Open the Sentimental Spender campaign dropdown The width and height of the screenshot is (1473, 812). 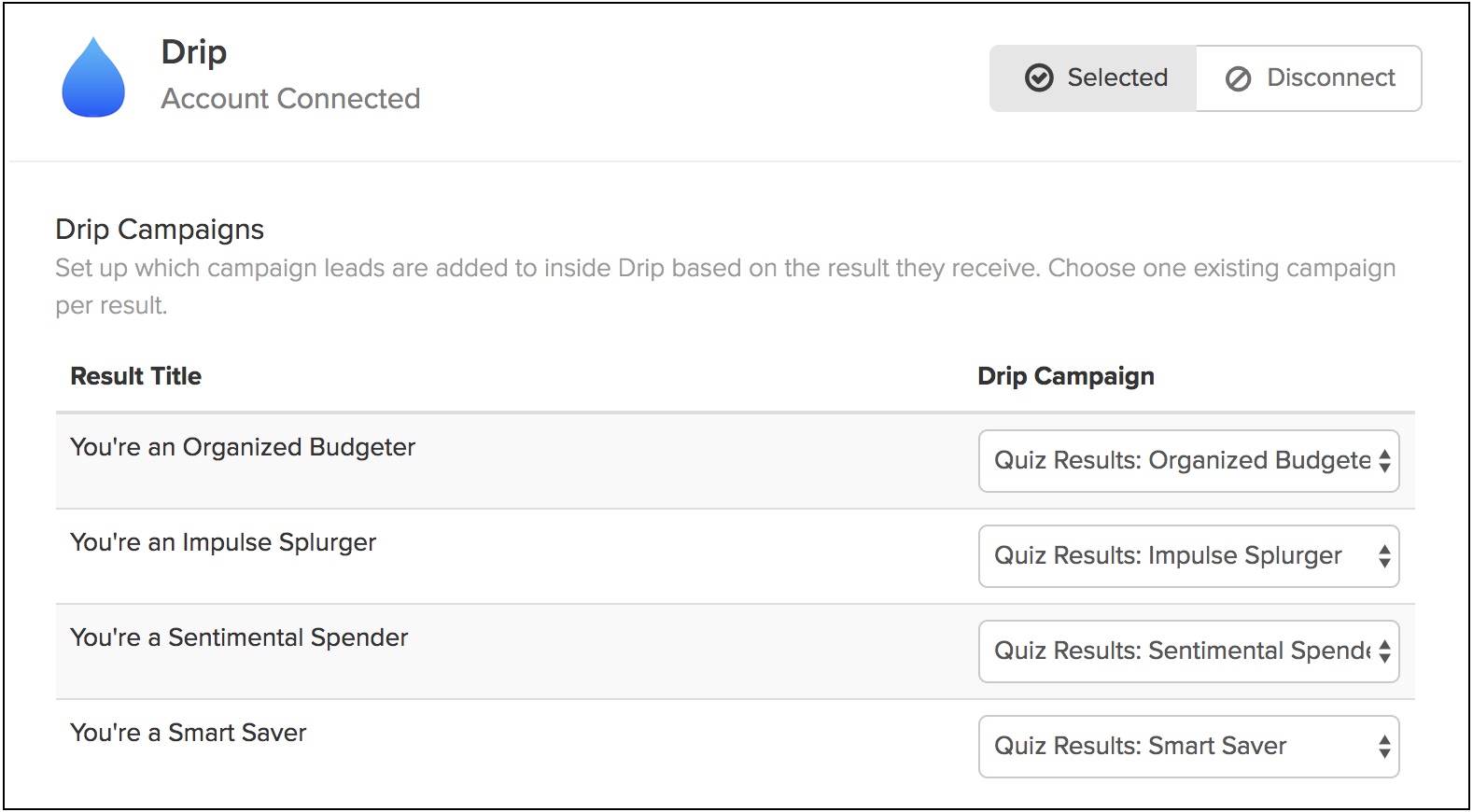point(1182,651)
